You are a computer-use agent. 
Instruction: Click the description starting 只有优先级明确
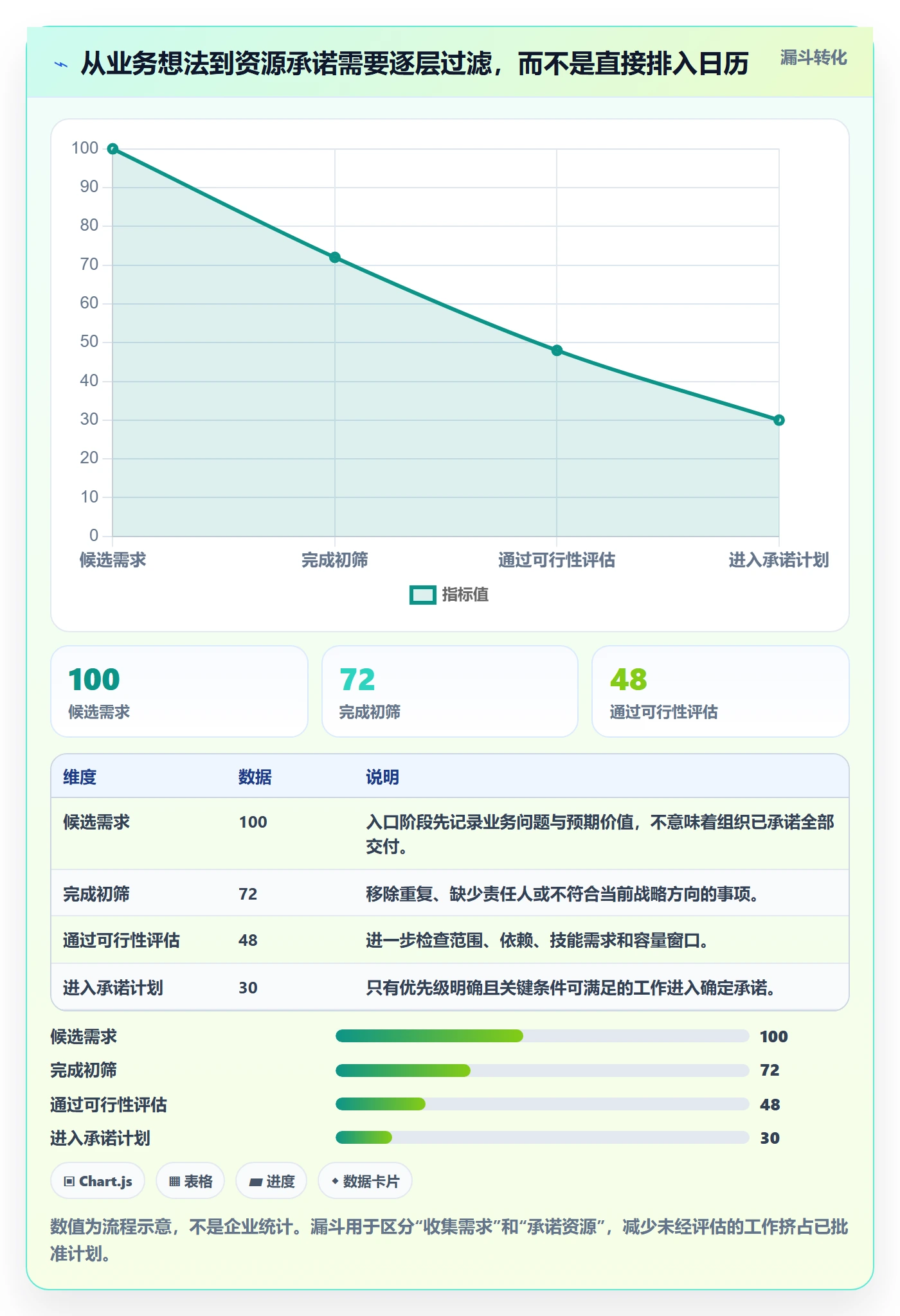[571, 988]
